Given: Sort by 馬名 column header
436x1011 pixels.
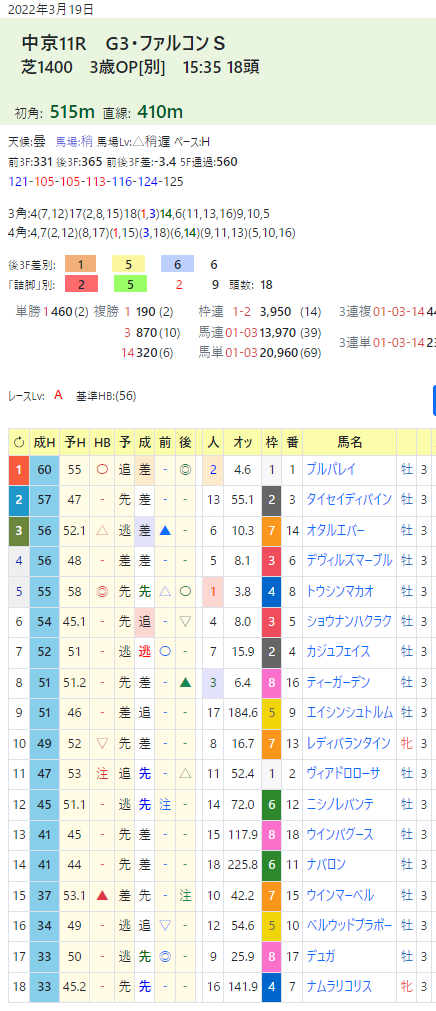Looking at the screenshot, I should click(350, 442).
